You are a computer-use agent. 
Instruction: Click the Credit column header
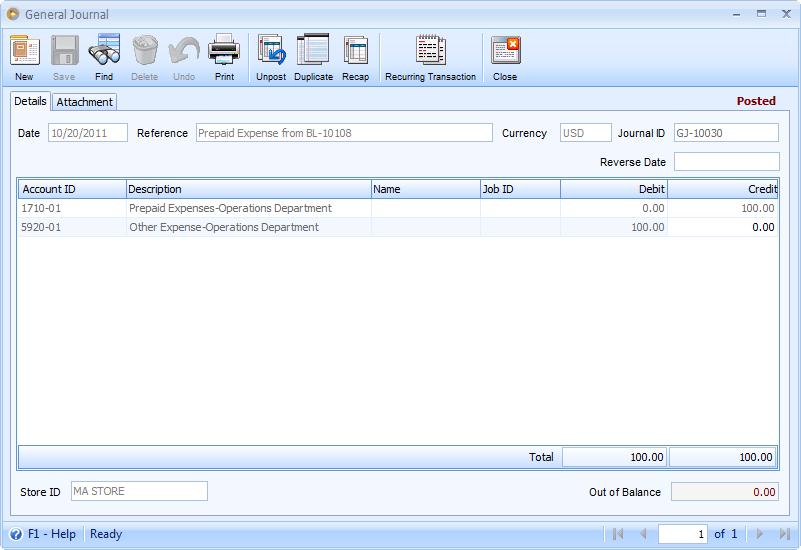click(723, 189)
